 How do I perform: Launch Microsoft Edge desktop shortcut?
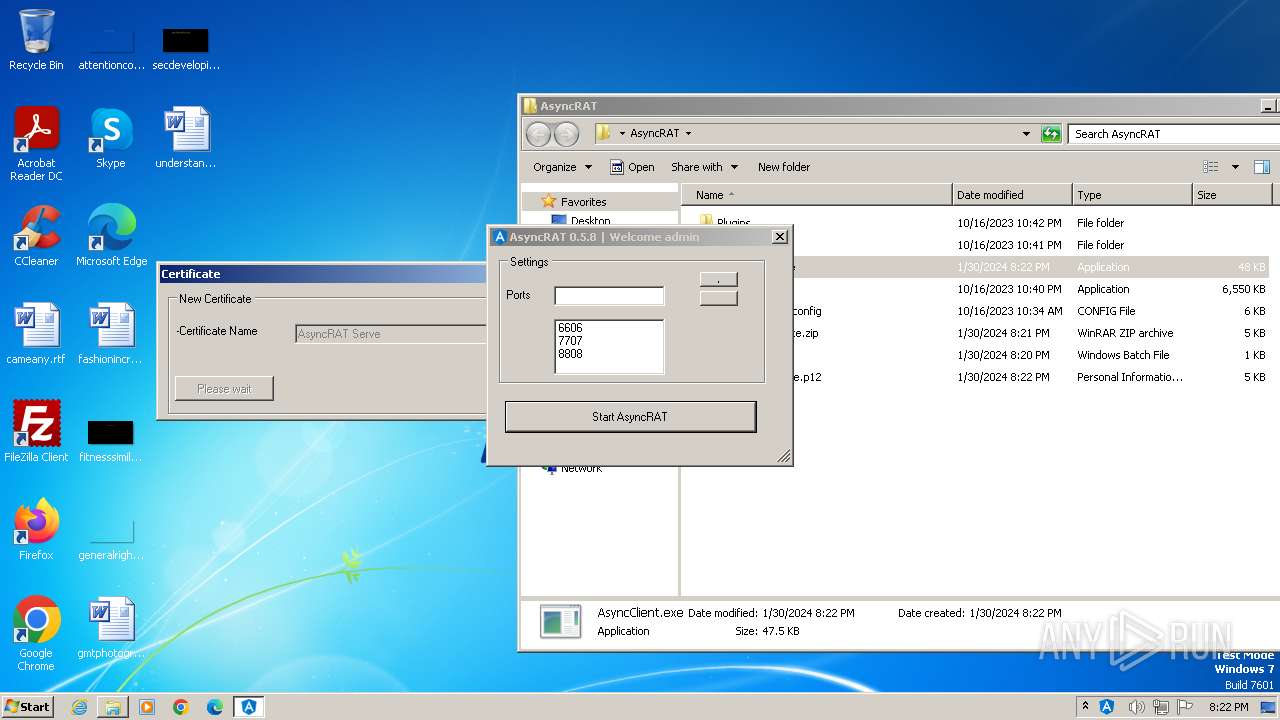tap(111, 236)
